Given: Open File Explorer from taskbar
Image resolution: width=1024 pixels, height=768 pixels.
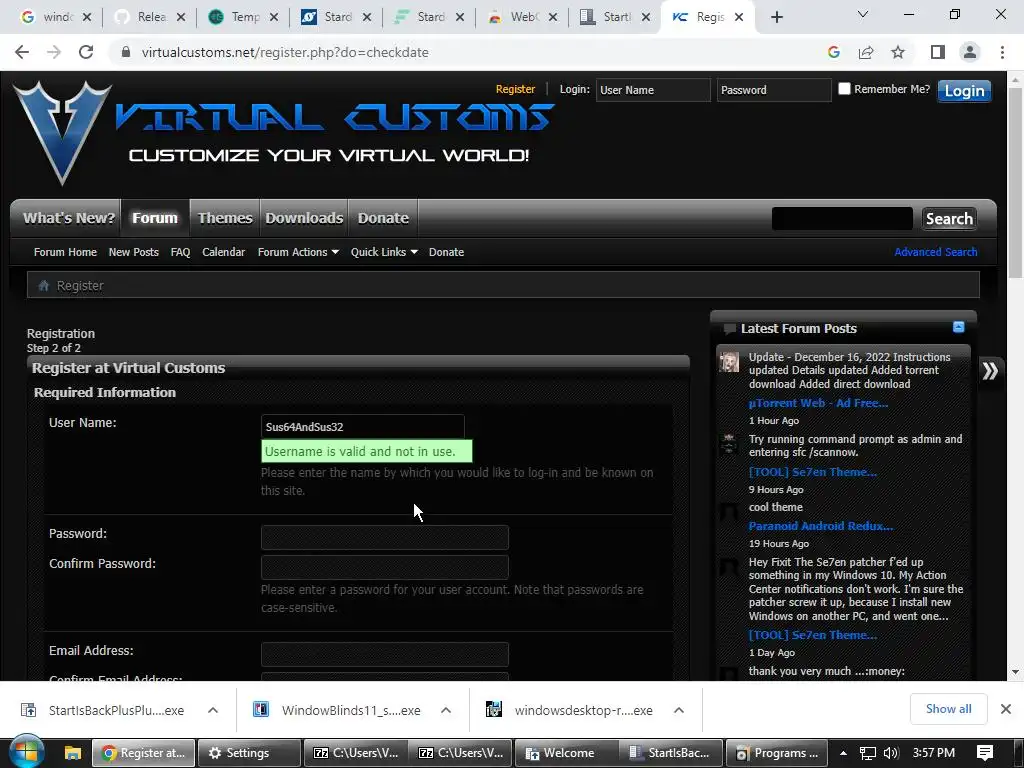Looking at the screenshot, I should point(72,753).
